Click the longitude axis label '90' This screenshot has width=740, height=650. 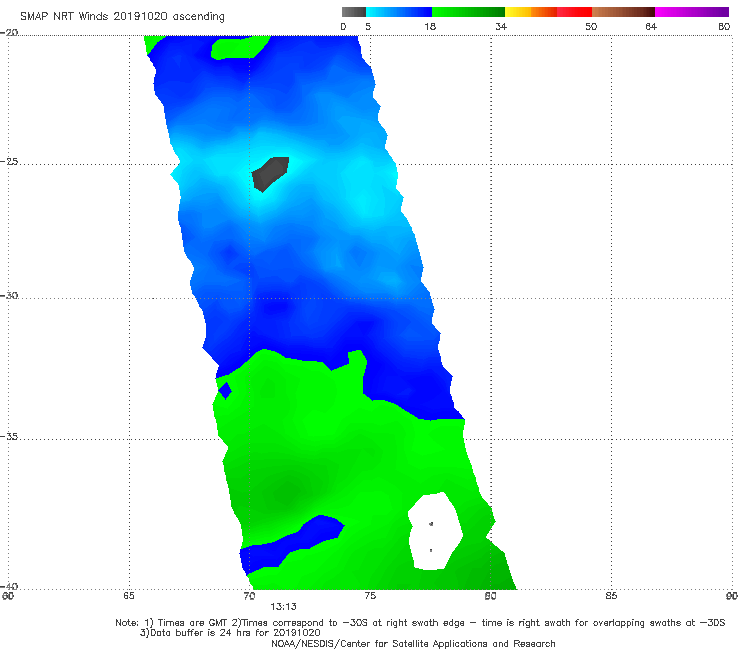pyautogui.click(x=732, y=596)
